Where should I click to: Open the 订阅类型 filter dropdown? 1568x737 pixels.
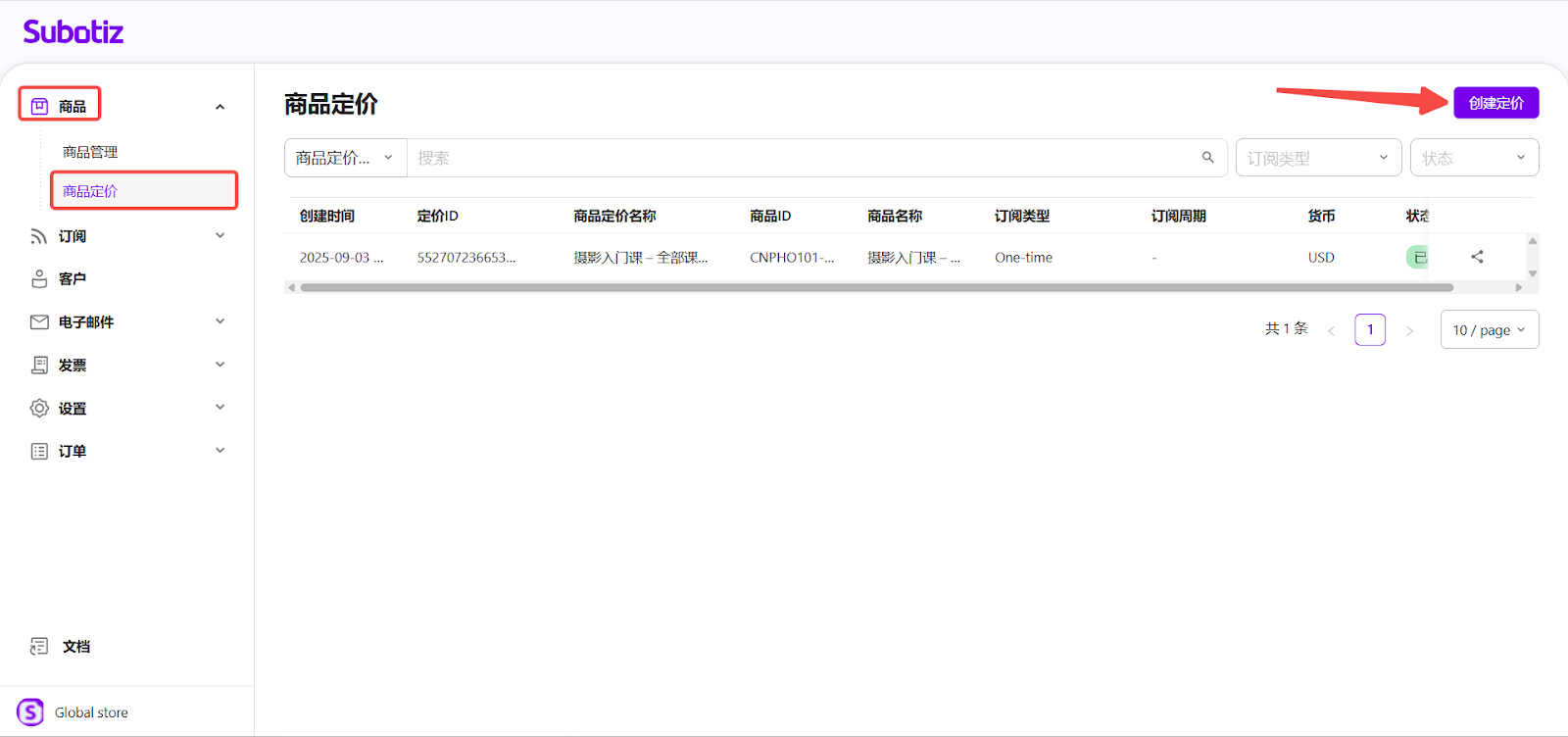pos(1317,158)
